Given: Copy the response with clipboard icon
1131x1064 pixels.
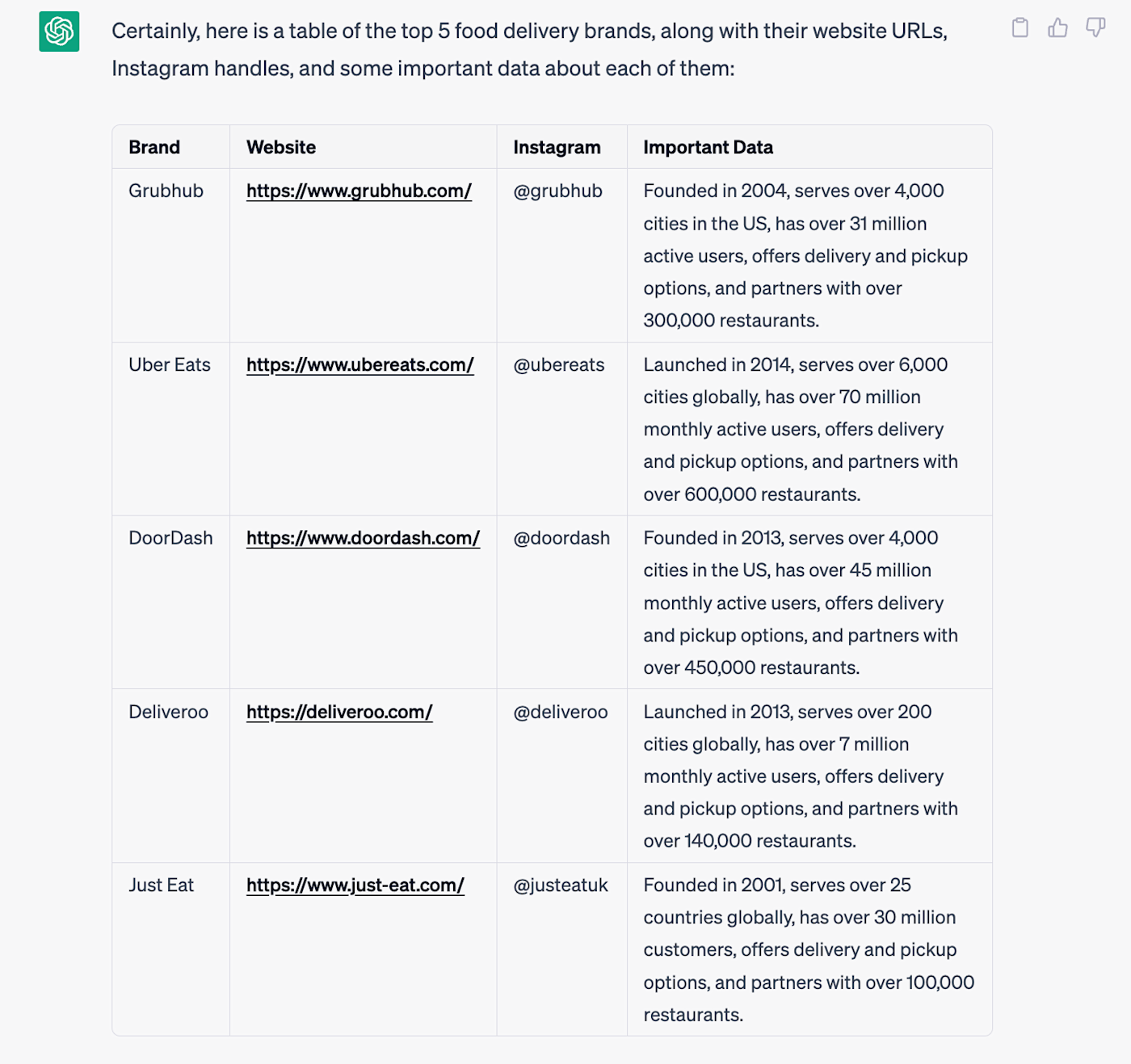Looking at the screenshot, I should (x=1020, y=28).
